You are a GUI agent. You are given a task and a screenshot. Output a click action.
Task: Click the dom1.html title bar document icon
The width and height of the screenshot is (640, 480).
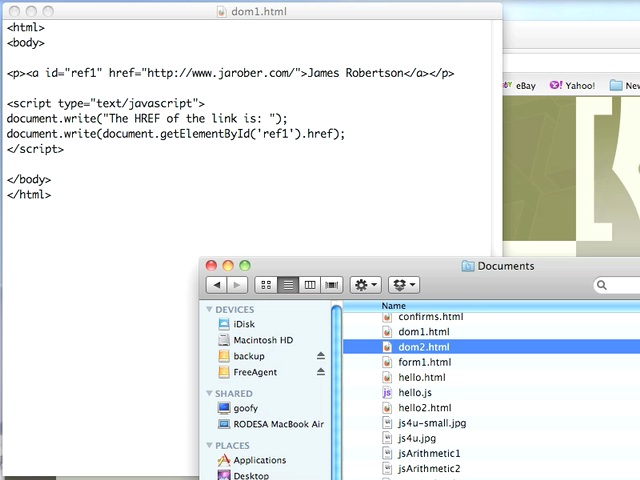click(222, 11)
